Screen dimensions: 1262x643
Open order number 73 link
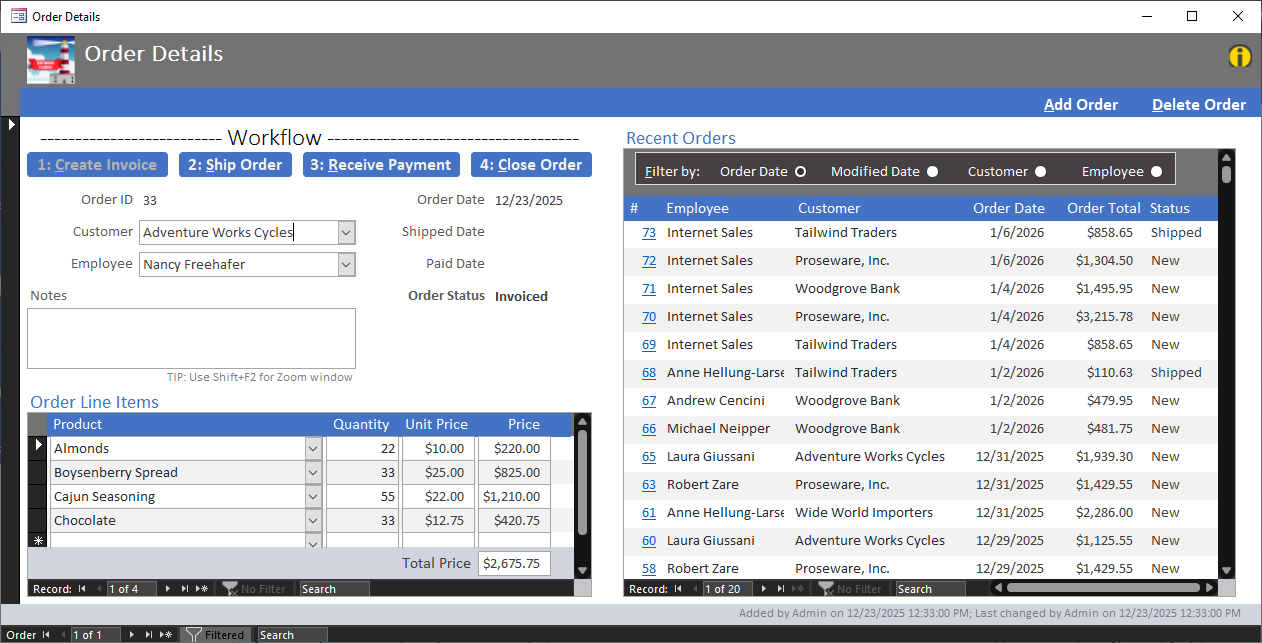pos(648,233)
